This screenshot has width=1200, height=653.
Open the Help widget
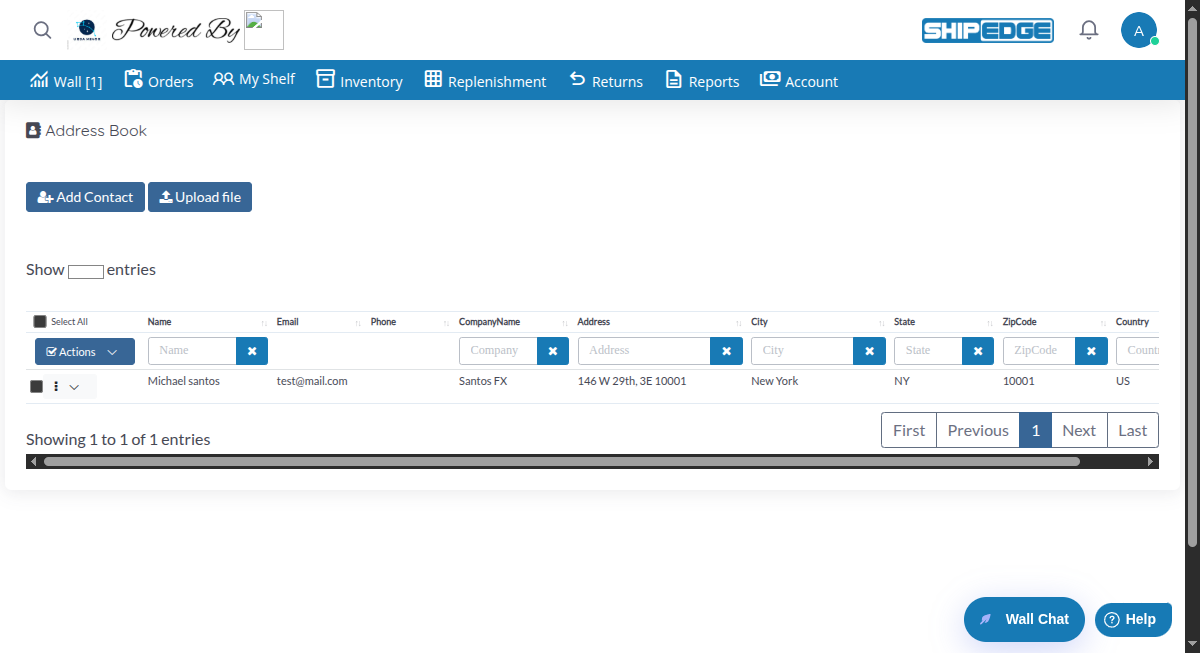coord(1133,619)
